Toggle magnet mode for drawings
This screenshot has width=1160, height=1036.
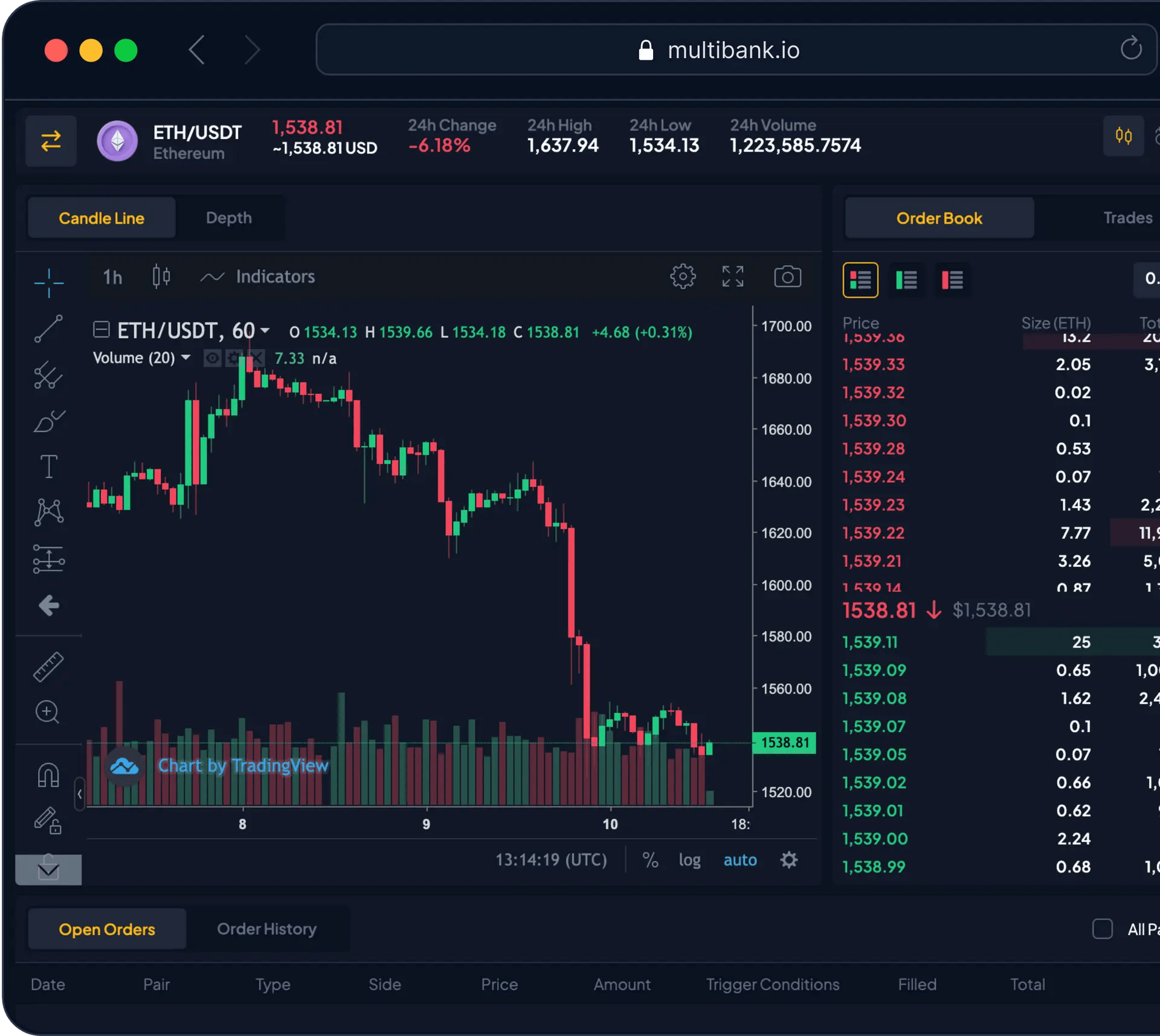(x=48, y=774)
